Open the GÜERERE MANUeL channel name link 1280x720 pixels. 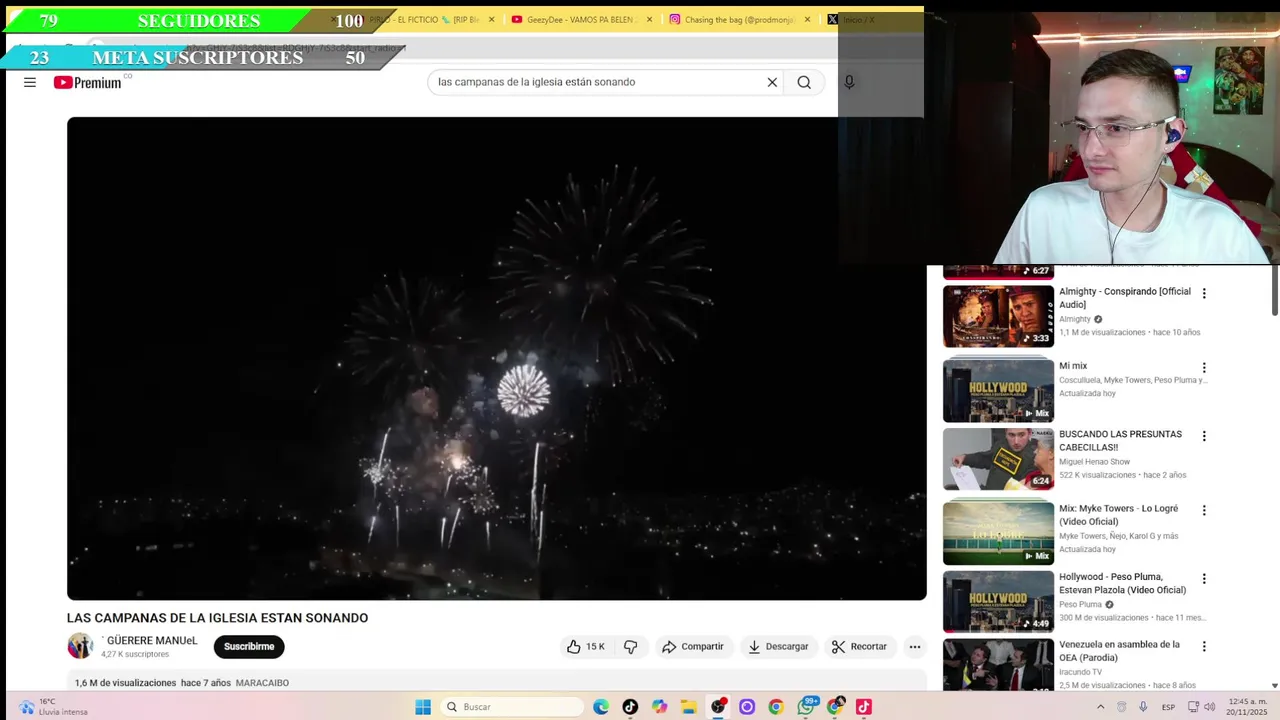pyautogui.click(x=150, y=641)
